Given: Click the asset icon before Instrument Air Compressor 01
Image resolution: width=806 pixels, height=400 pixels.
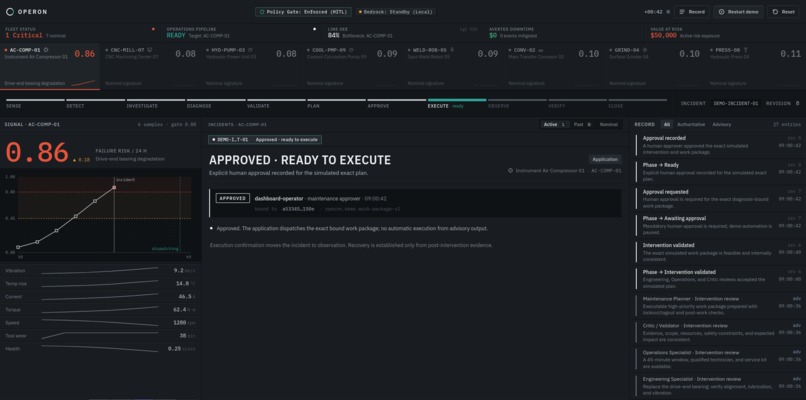Looking at the screenshot, I should coord(510,170).
